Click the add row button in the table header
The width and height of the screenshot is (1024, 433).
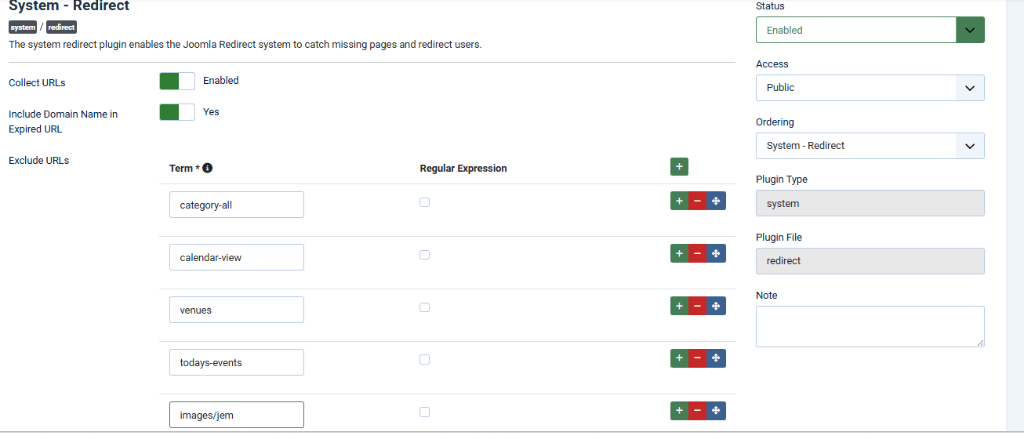coord(679,167)
